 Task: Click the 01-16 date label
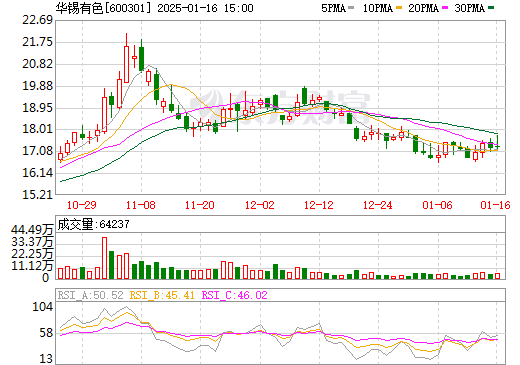point(495,205)
